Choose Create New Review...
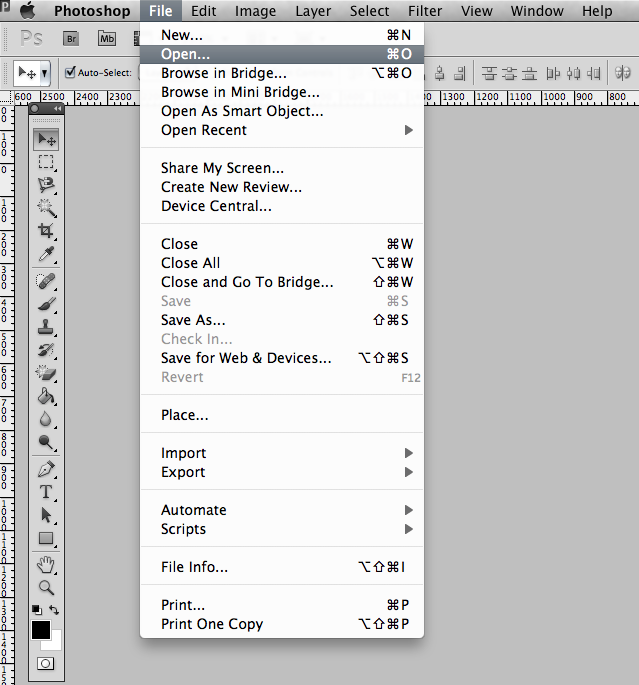 coord(282,187)
